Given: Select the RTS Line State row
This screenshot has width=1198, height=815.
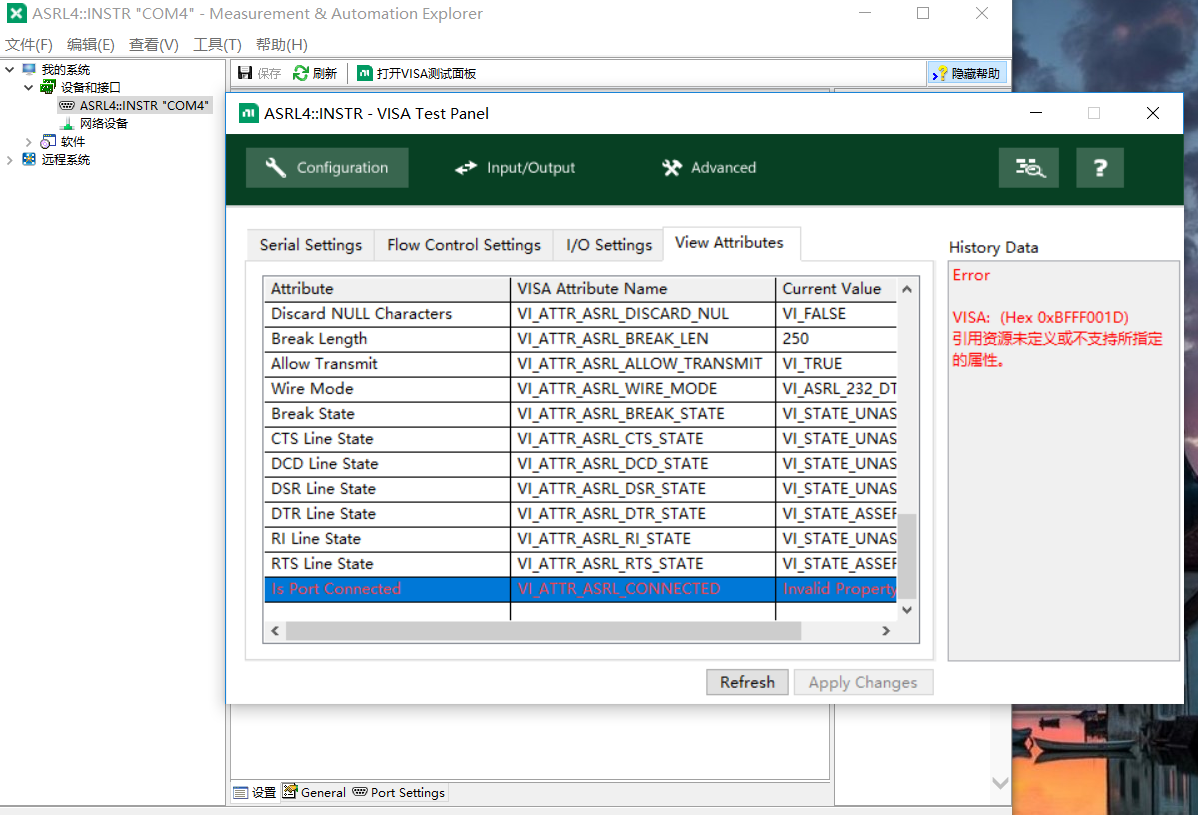Looking at the screenshot, I should 581,564.
